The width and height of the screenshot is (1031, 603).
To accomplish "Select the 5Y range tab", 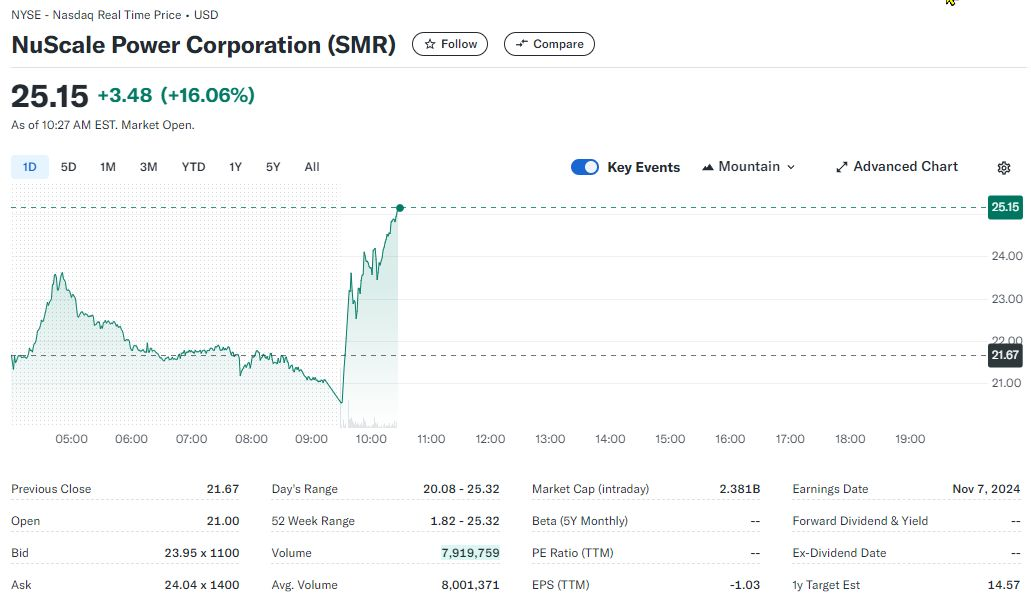I will [x=273, y=167].
